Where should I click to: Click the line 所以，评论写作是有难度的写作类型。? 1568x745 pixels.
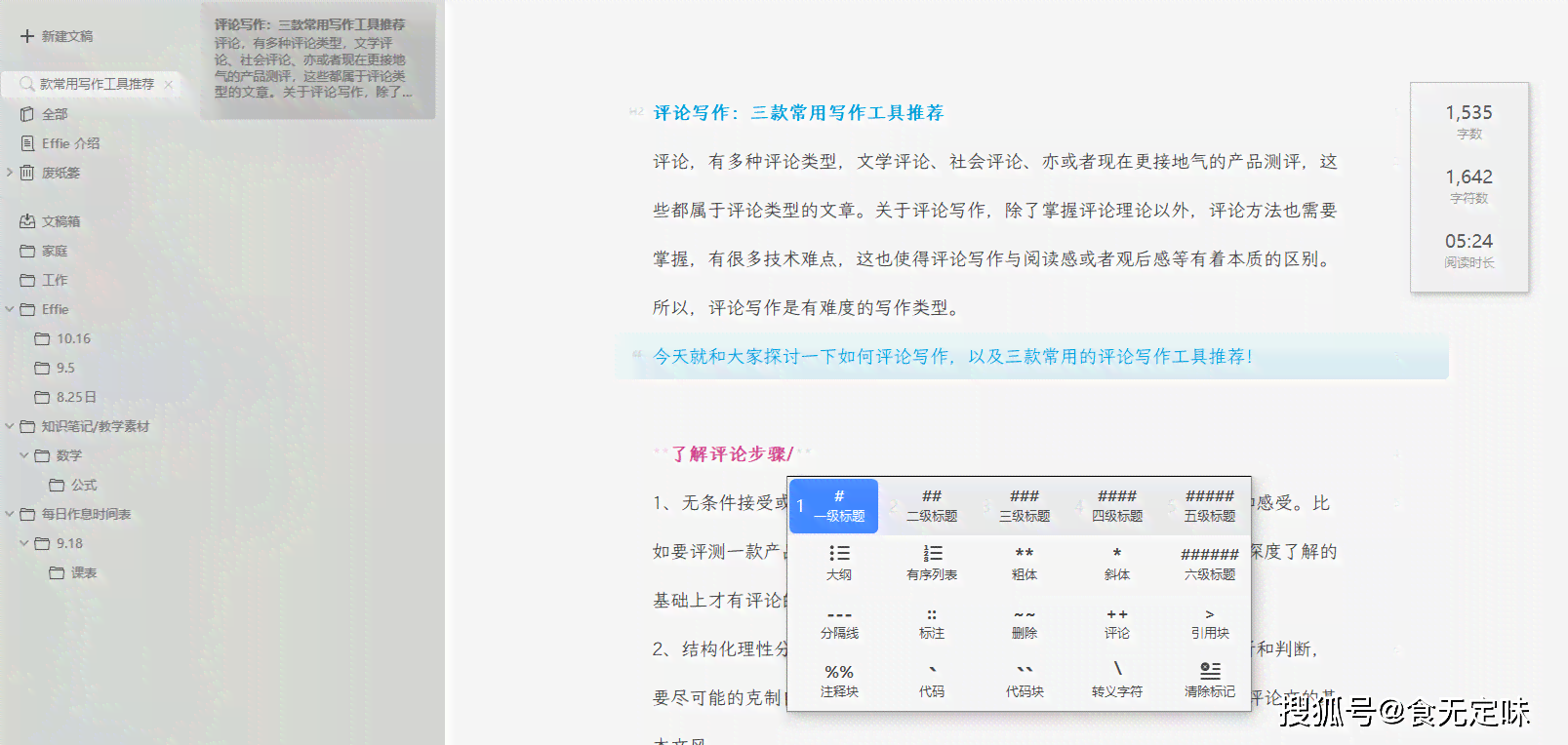(x=809, y=308)
